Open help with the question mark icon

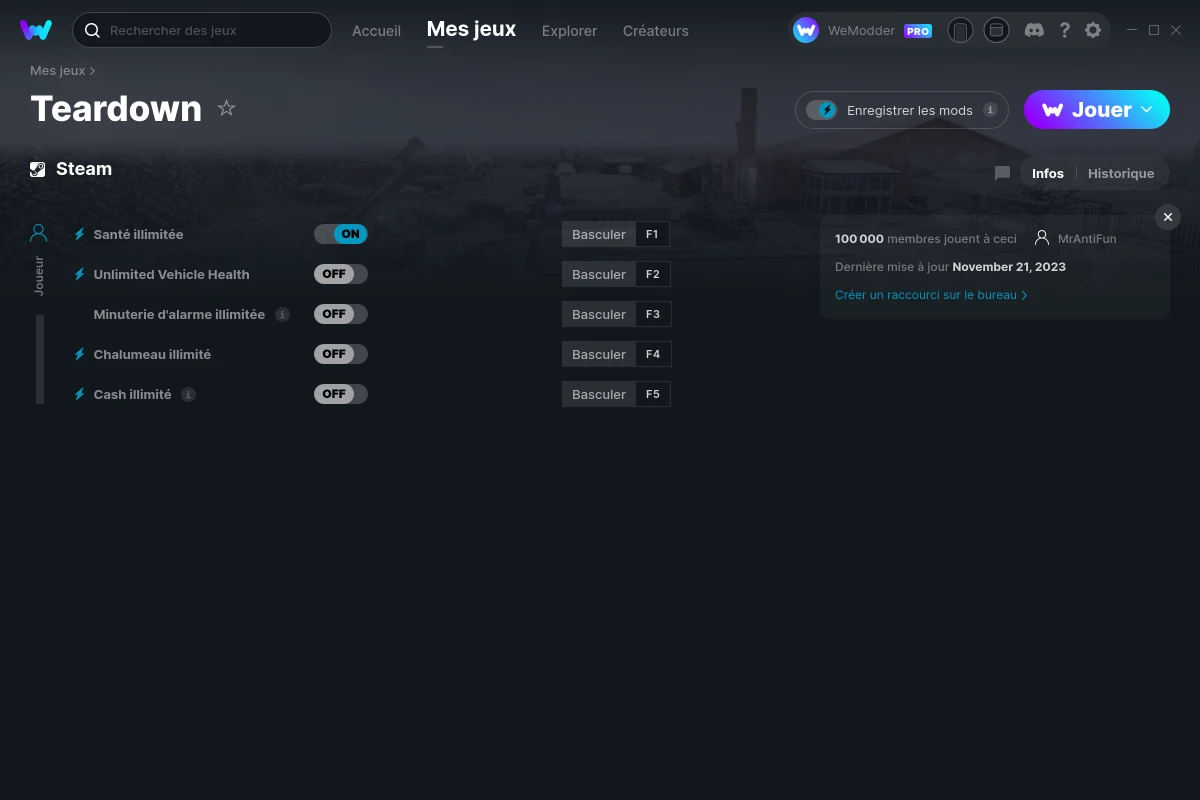pyautogui.click(x=1065, y=30)
